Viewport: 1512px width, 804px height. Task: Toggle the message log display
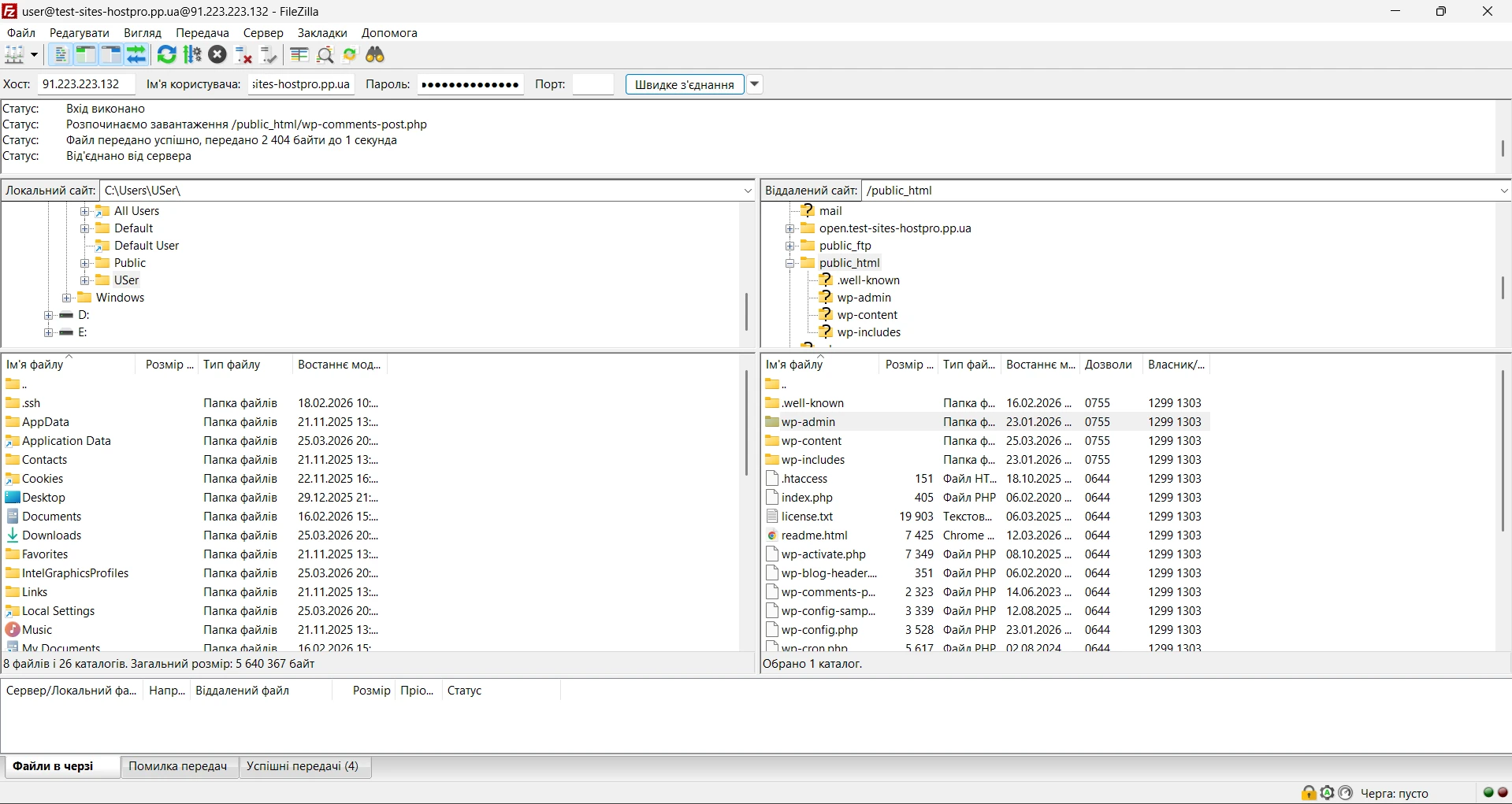tap(60, 54)
